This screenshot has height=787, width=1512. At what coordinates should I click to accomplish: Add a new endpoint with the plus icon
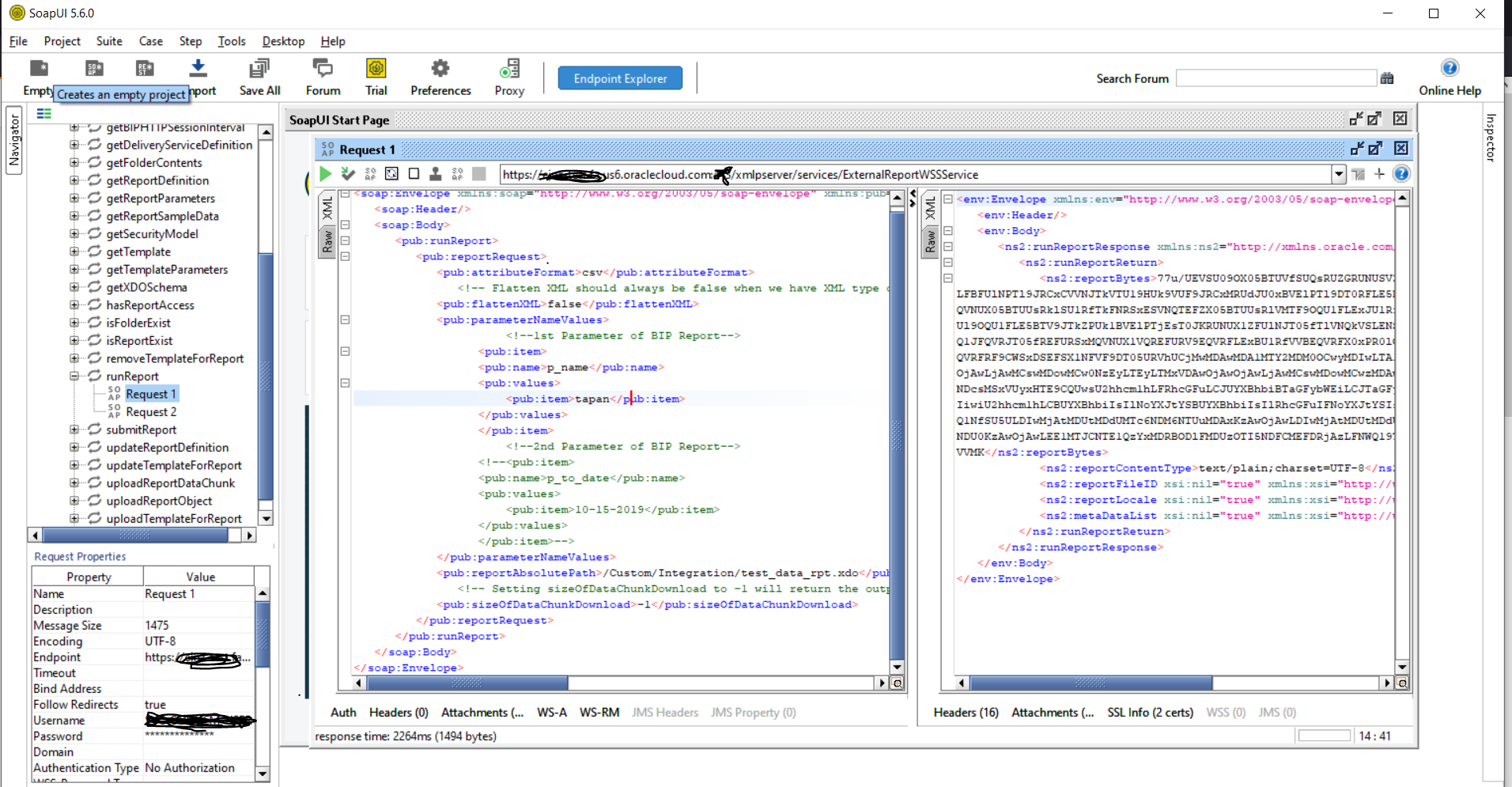[x=1379, y=174]
